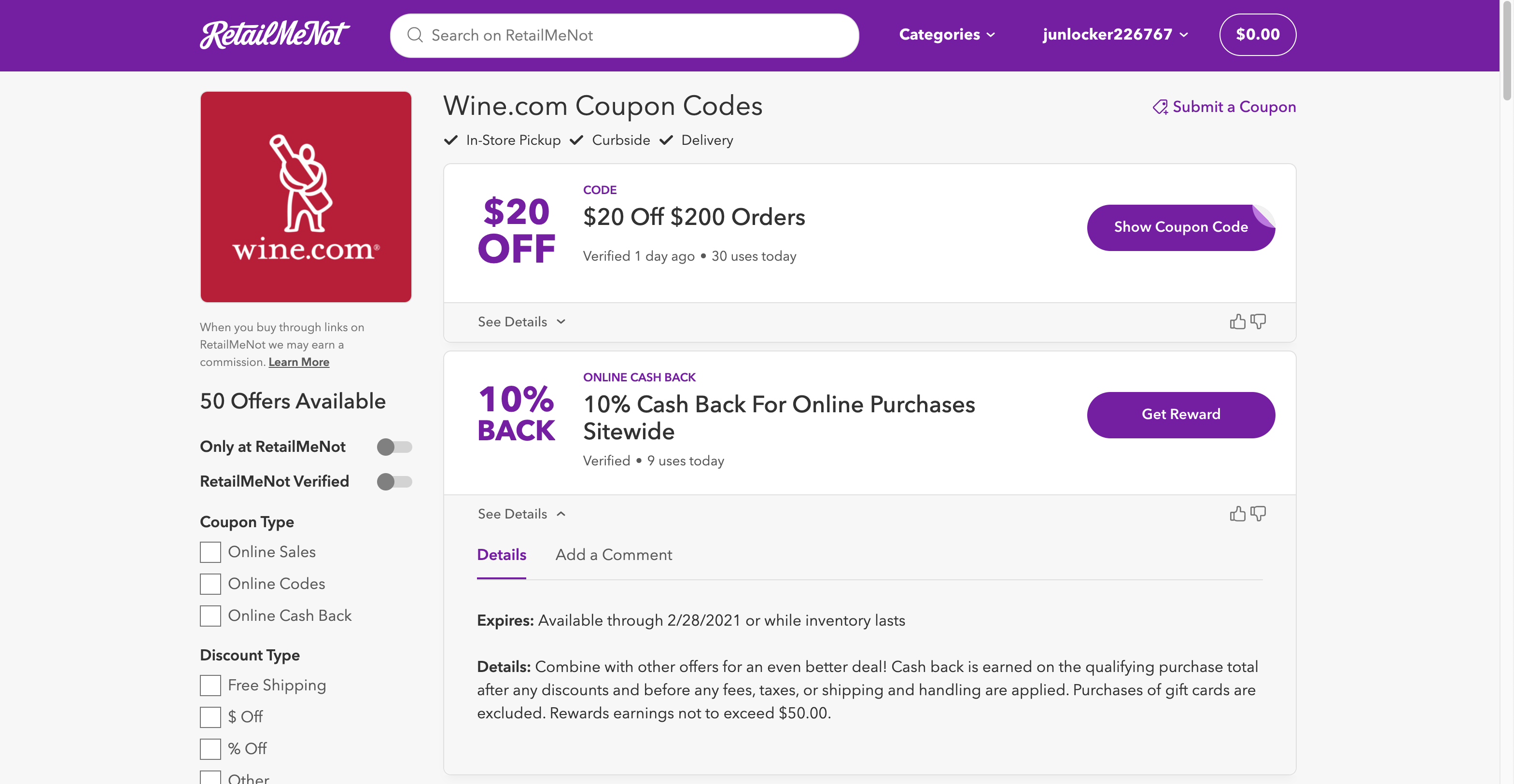Image resolution: width=1514 pixels, height=784 pixels.
Task: Thumbs down the $20 Off coupon
Action: [1258, 322]
